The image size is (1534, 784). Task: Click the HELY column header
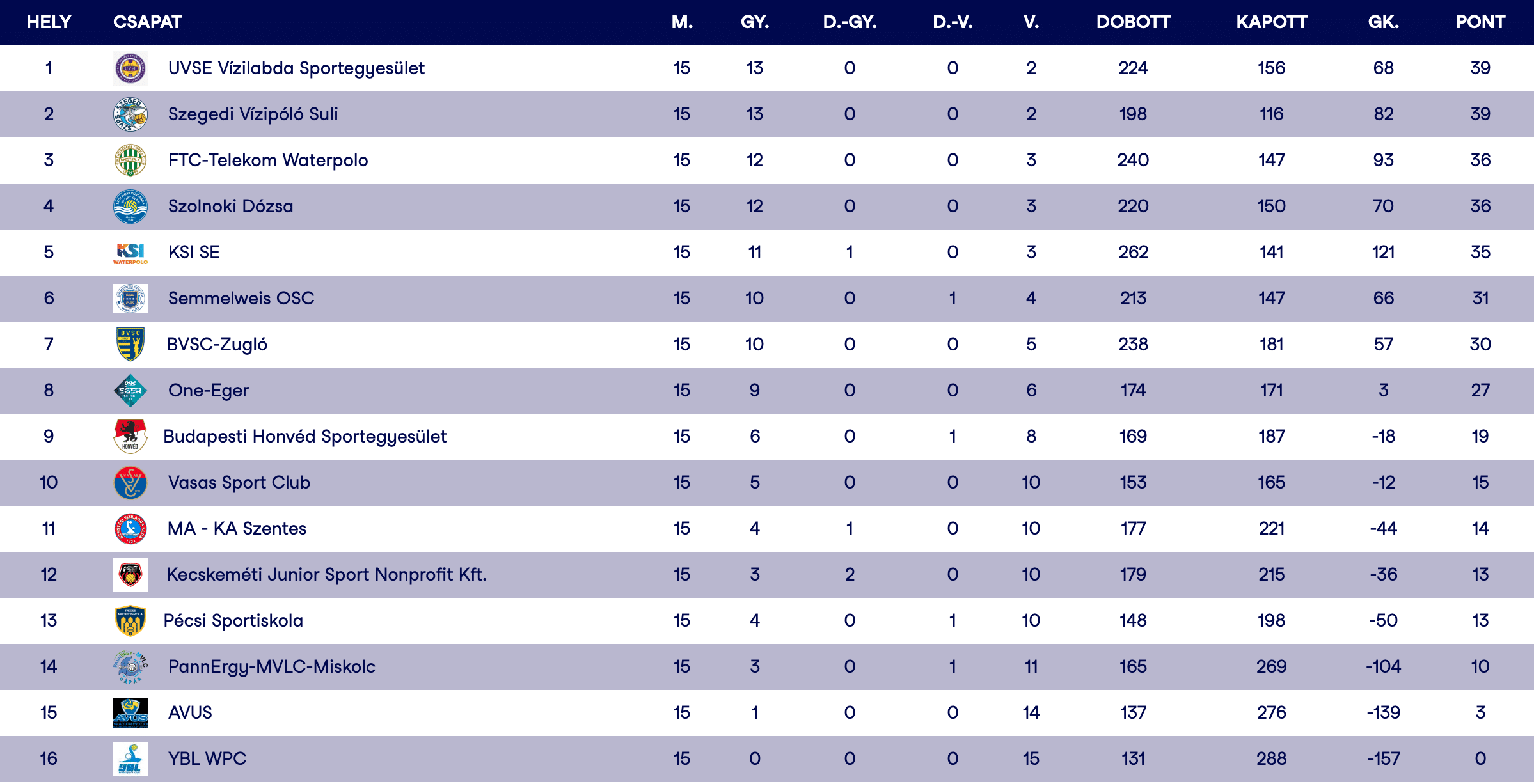[x=49, y=22]
